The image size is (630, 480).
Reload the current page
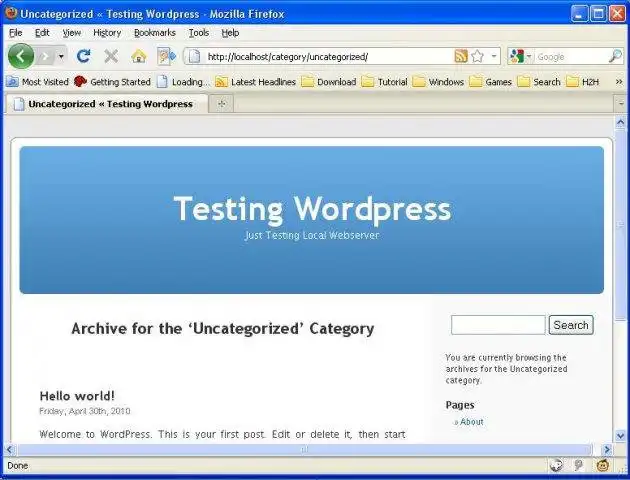point(84,56)
